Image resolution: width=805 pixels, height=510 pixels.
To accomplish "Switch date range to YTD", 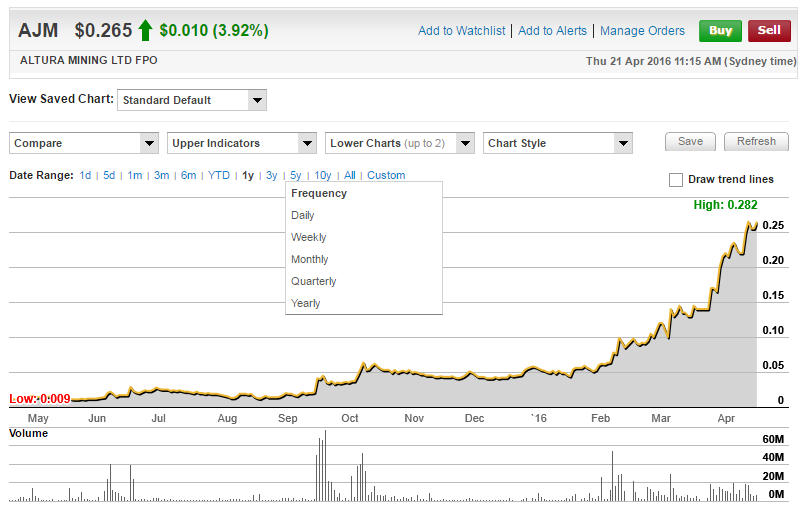I will (x=218, y=175).
